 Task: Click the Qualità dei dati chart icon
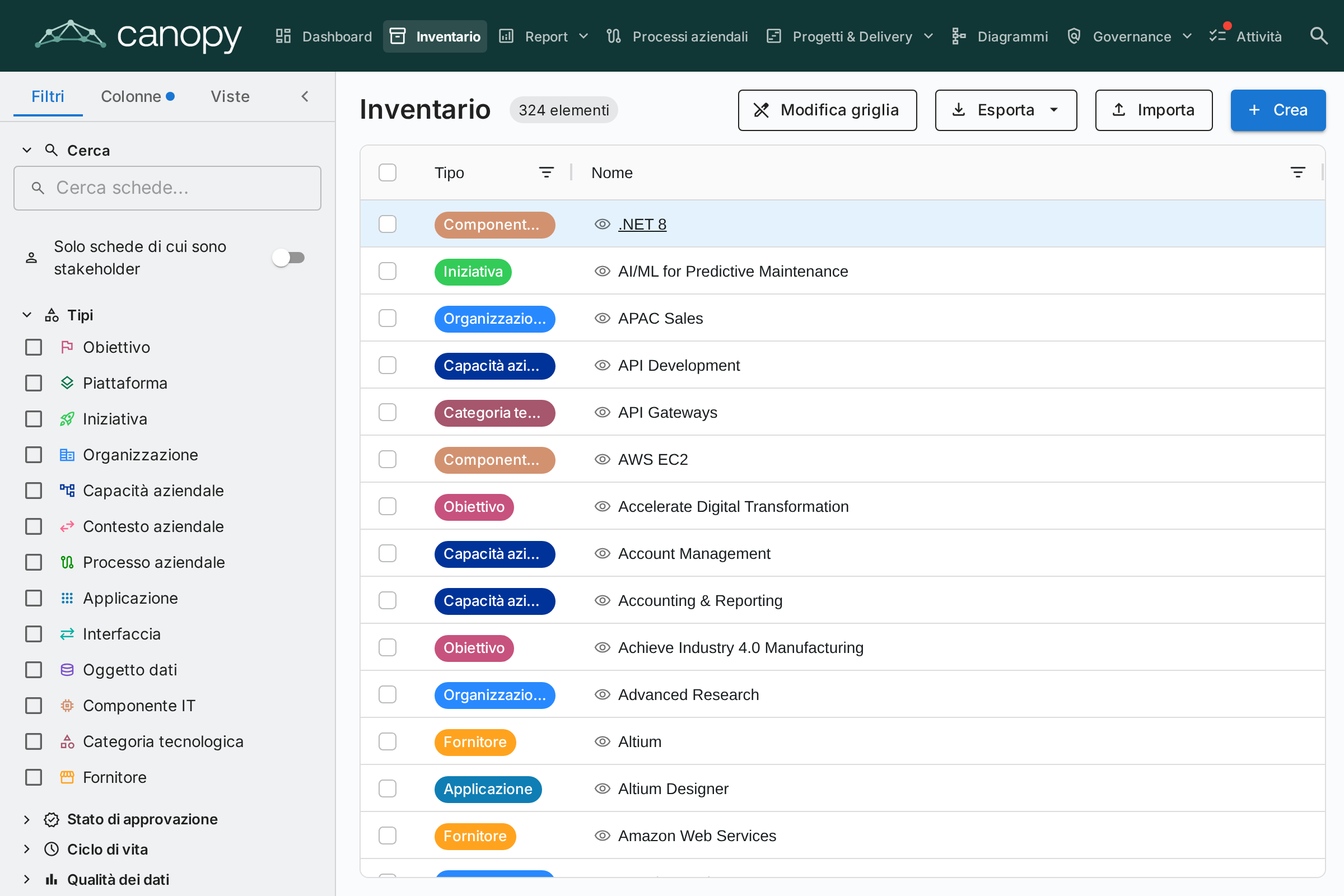52,879
